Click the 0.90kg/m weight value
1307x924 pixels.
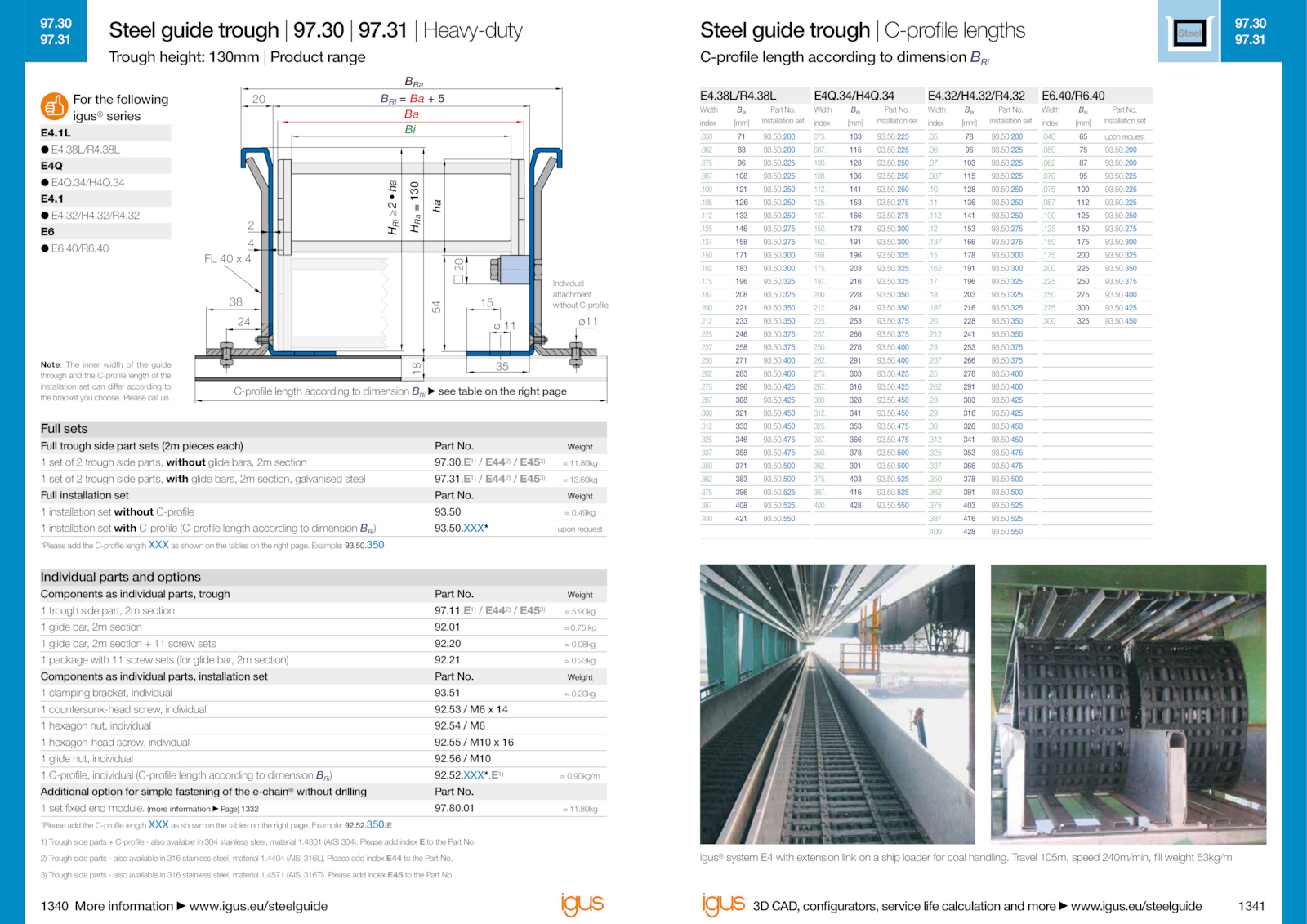[x=580, y=776]
